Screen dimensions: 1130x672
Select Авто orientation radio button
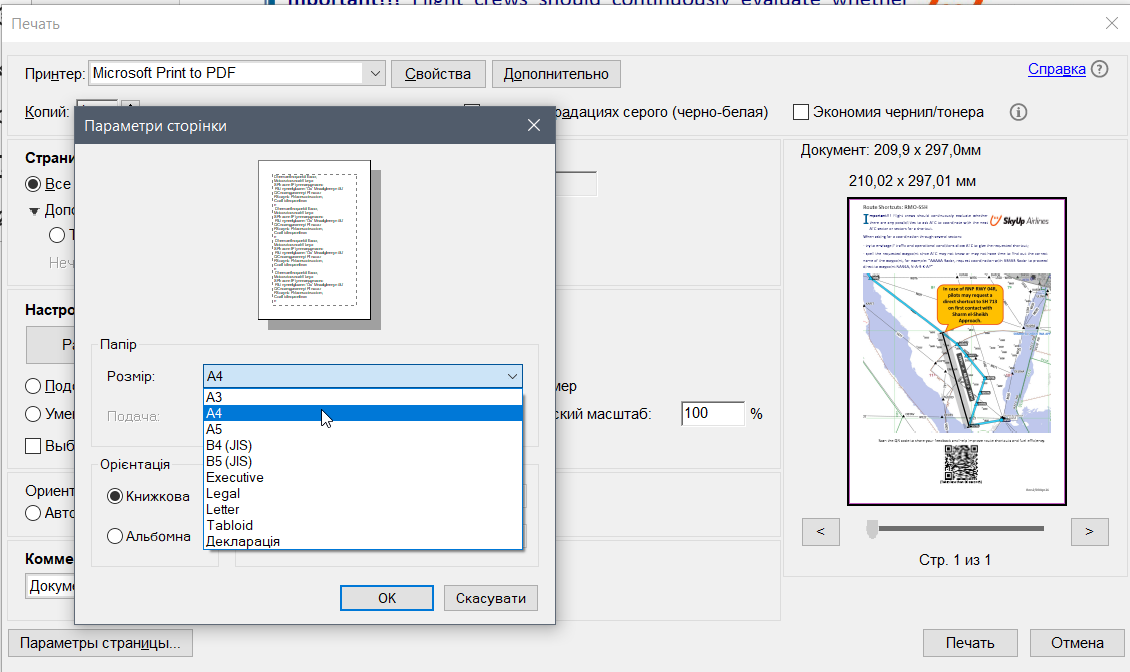(x=32, y=513)
